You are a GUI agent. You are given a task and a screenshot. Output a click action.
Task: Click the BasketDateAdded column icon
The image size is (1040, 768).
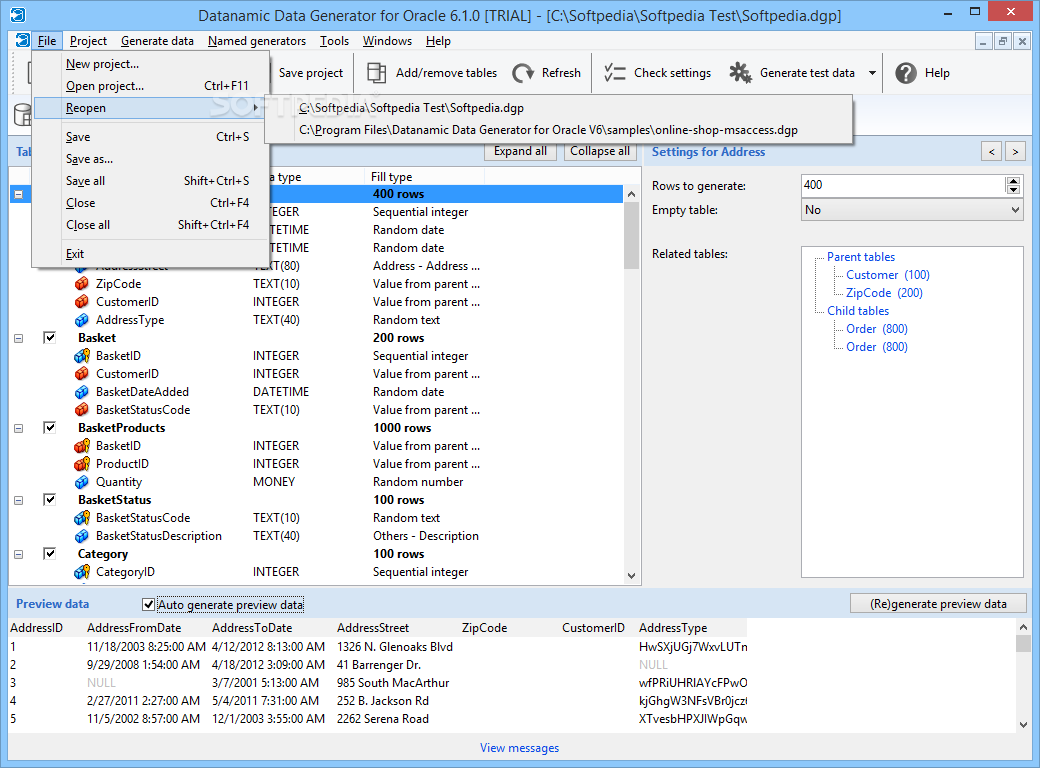pos(82,392)
